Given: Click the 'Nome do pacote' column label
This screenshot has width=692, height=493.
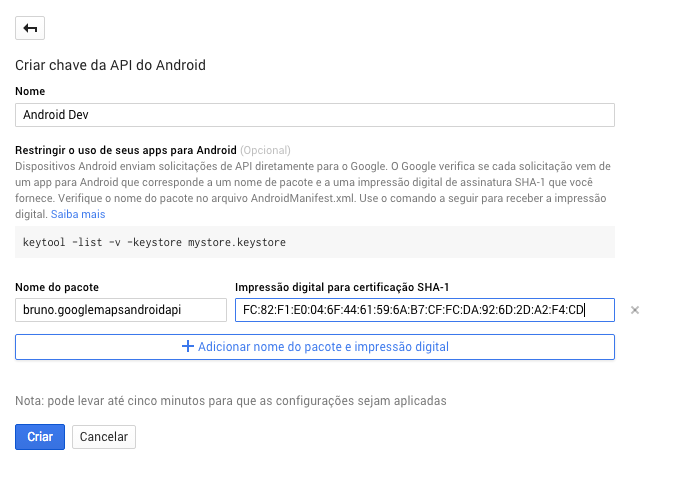Looking at the screenshot, I should (57, 288).
